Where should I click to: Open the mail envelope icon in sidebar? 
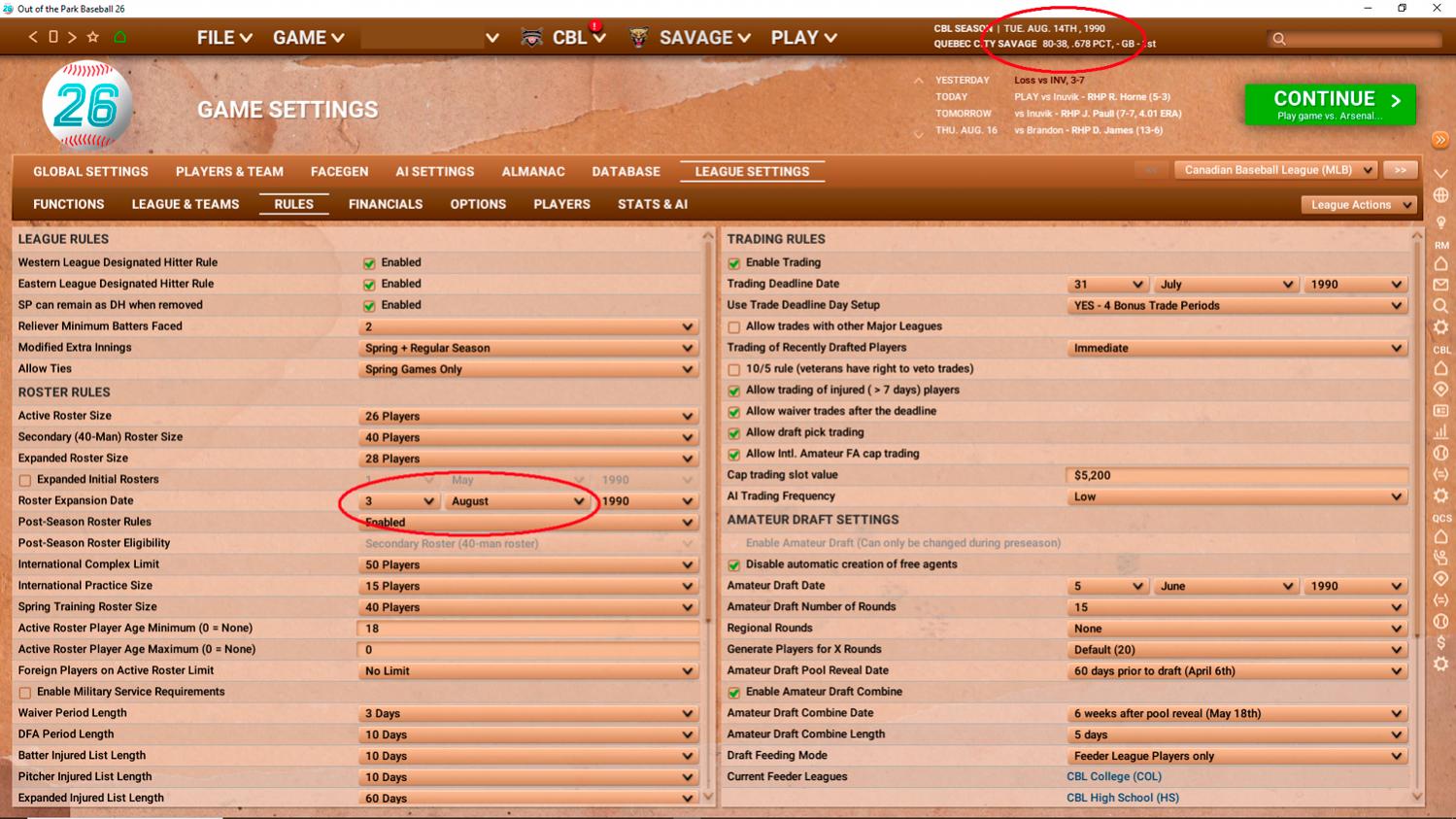[1440, 285]
